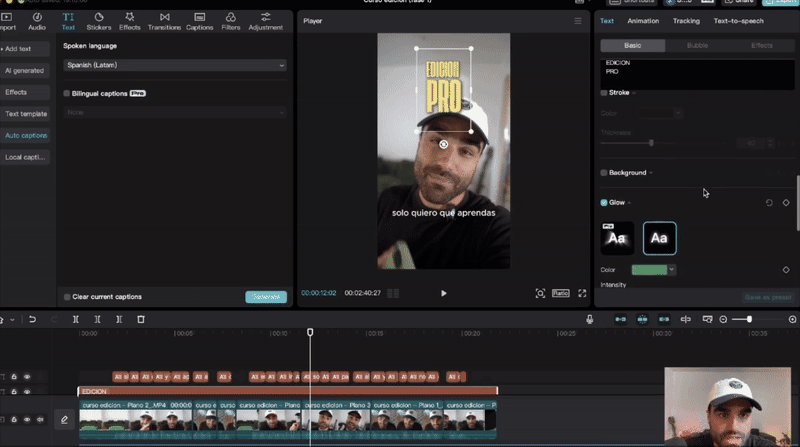Open the Spanish (Latam) language dropdown
Viewport: 800px width, 447px height.
coord(174,65)
